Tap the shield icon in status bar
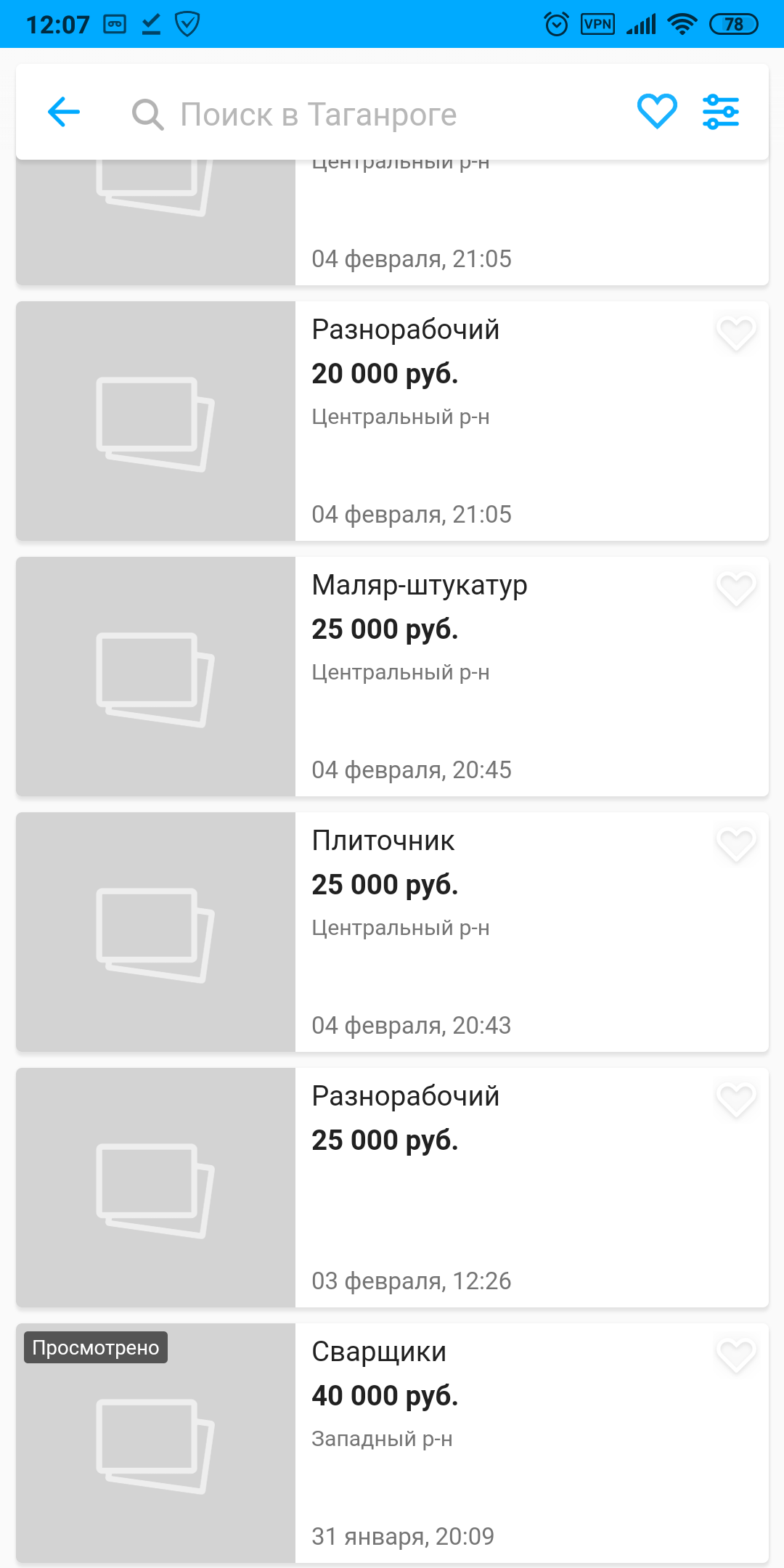Image resolution: width=784 pixels, height=1568 pixels. (187, 25)
